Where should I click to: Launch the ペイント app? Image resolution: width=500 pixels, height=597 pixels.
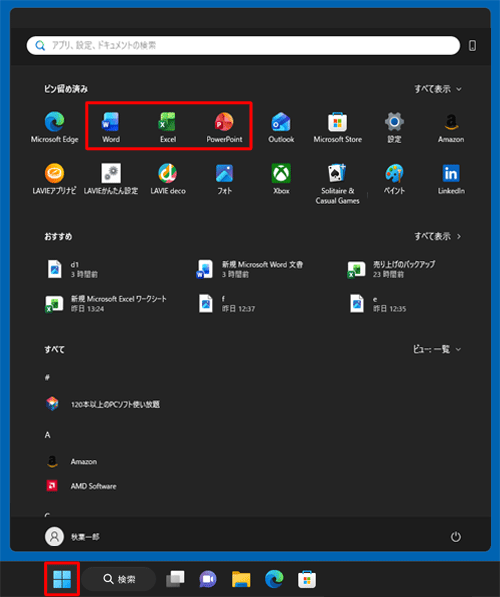[x=394, y=179]
